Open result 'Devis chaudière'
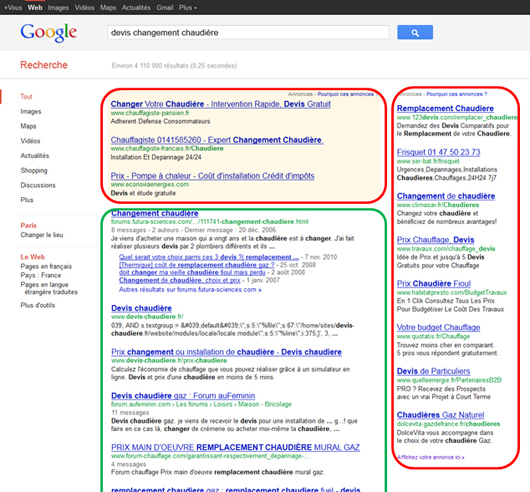 tap(141, 308)
